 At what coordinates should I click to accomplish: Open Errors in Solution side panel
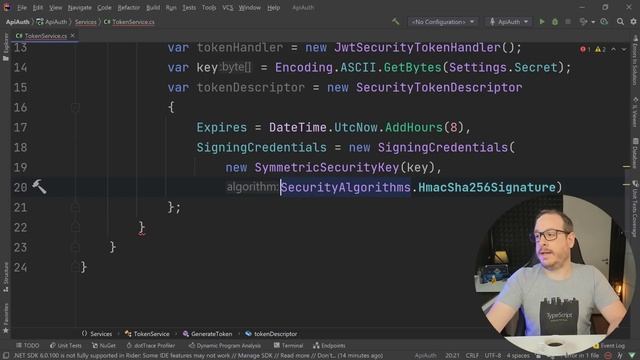coord(635,60)
